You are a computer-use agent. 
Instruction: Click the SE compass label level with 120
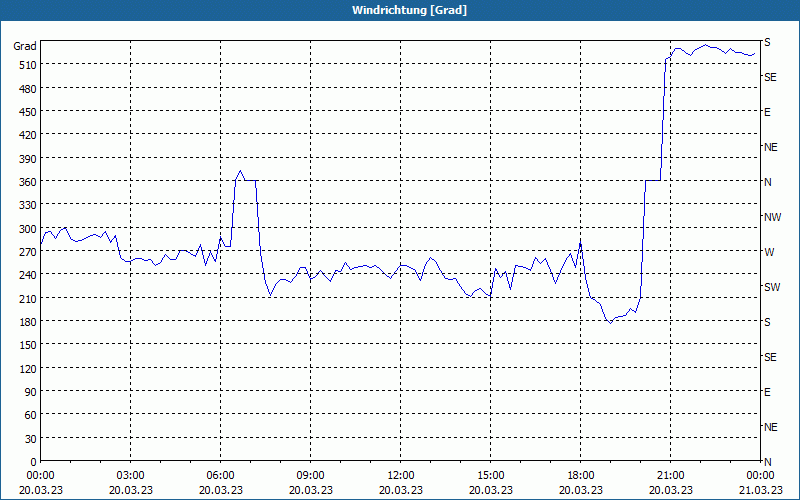(x=770, y=357)
